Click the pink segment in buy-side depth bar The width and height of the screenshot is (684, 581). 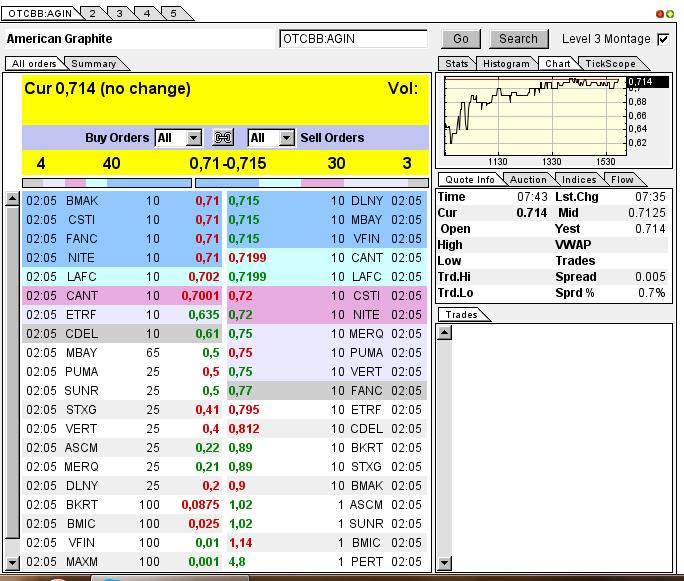75,183
